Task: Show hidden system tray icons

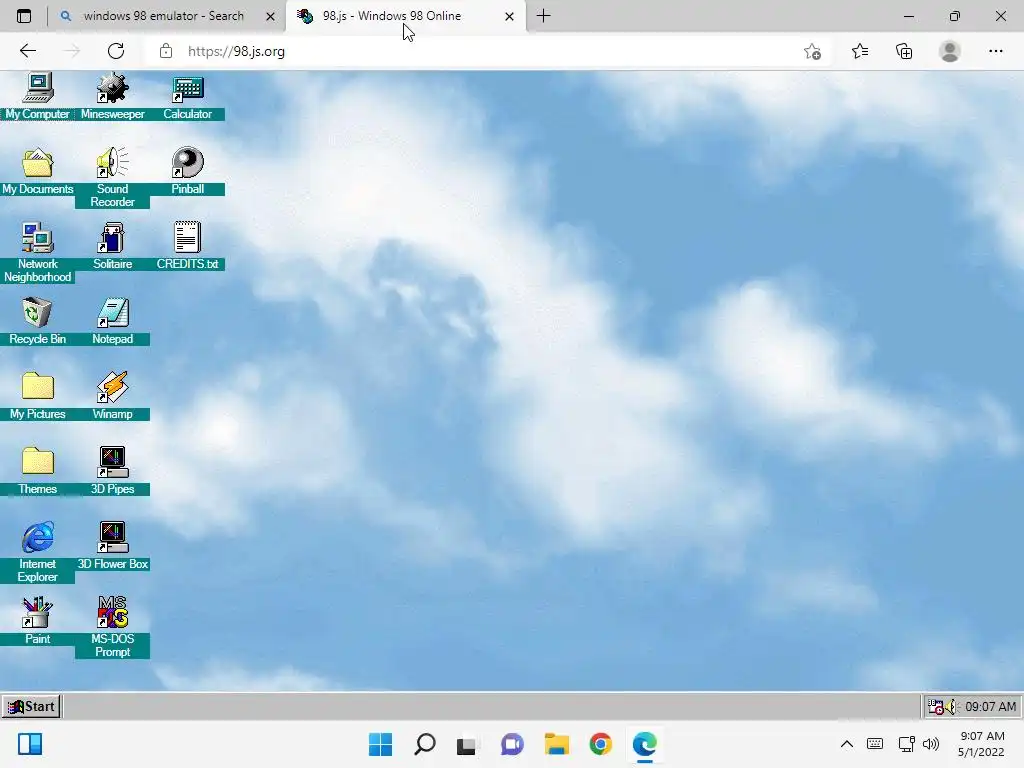Action: (846, 744)
